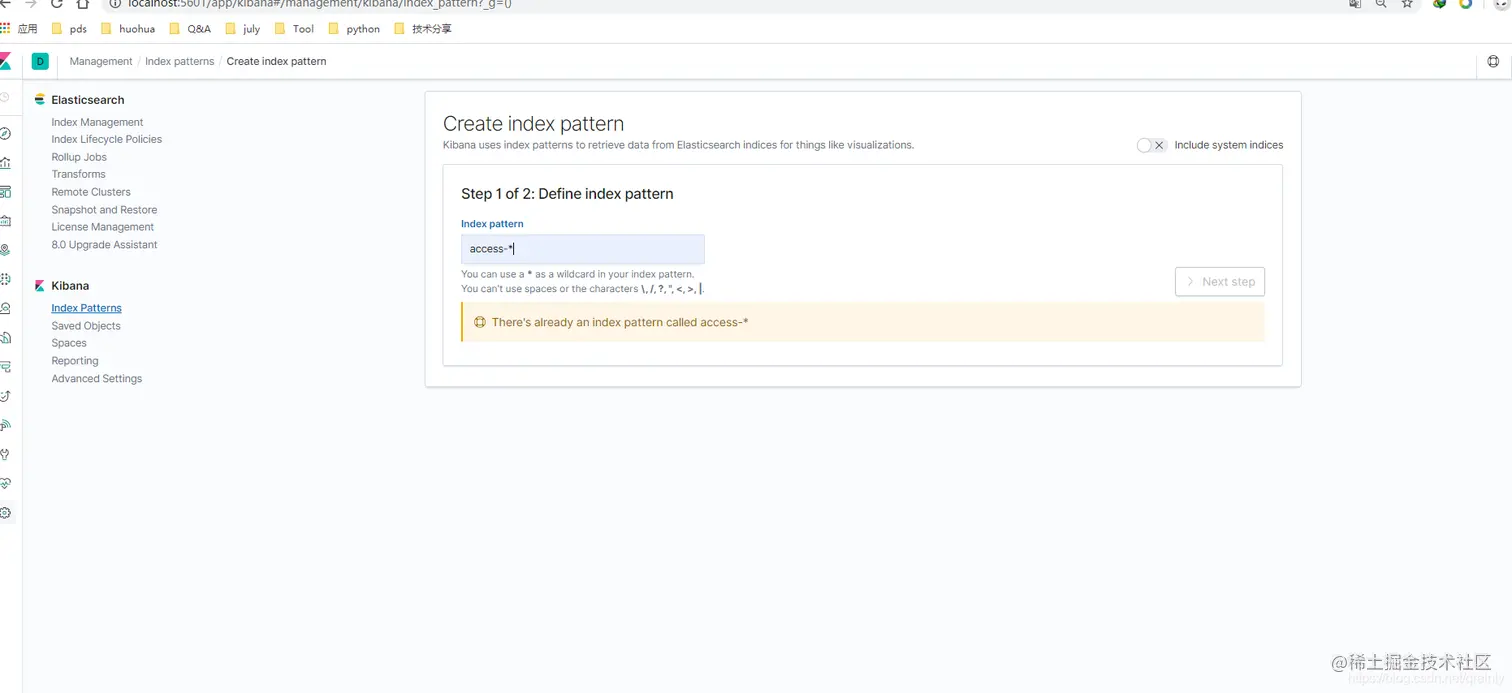Click the already-exists access-* warning message

[863, 322]
